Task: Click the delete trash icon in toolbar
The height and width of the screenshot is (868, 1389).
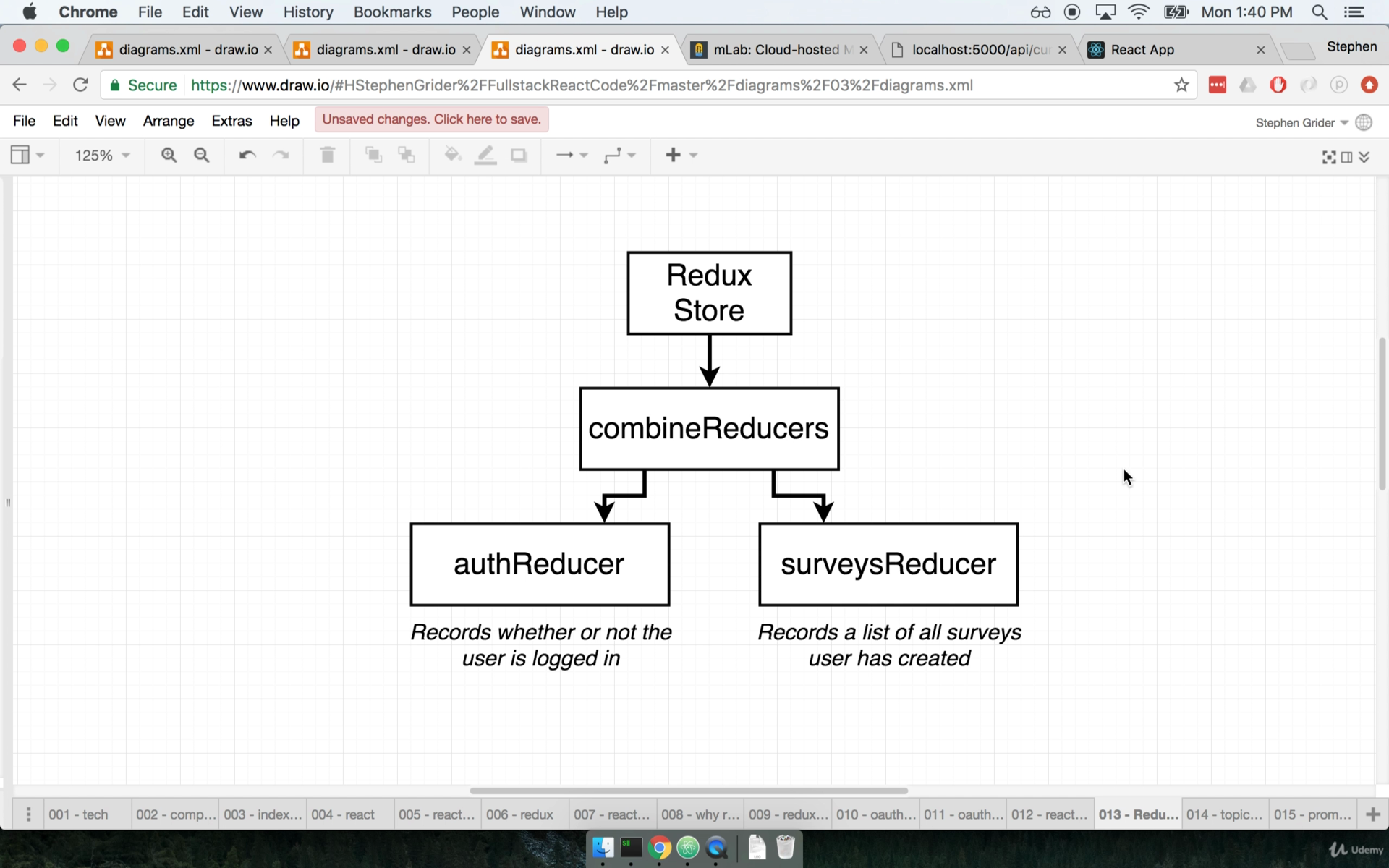Action: pos(327,155)
